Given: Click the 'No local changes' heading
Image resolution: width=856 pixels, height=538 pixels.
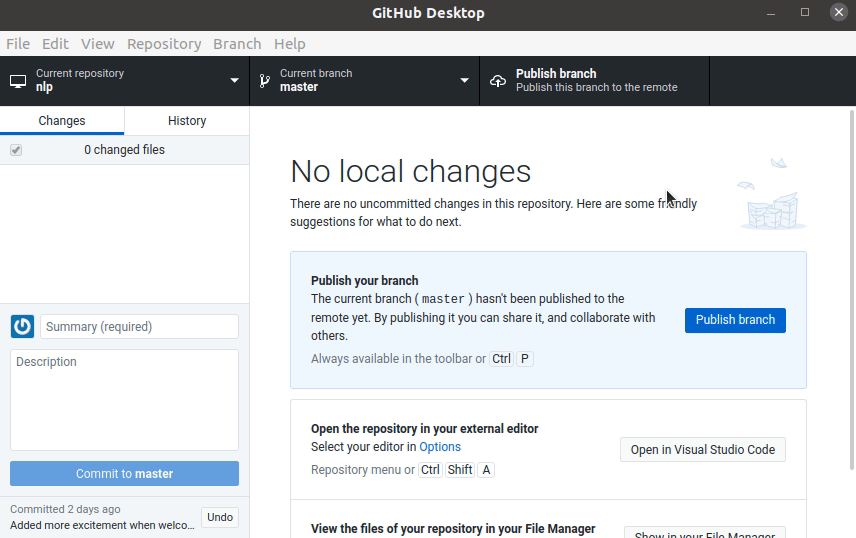Looking at the screenshot, I should [411, 172].
